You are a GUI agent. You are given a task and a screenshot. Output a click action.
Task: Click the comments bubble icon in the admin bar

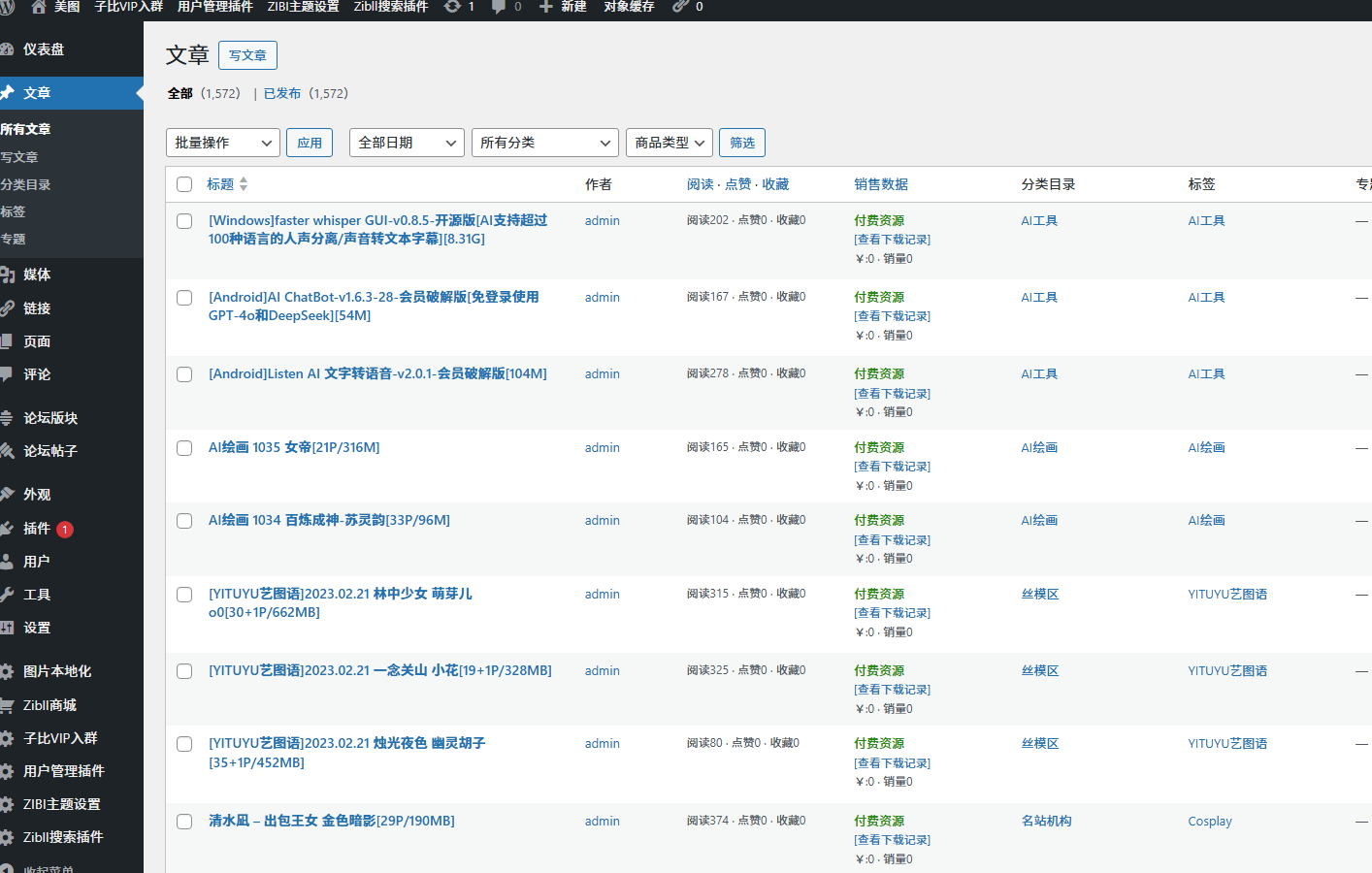tap(499, 7)
